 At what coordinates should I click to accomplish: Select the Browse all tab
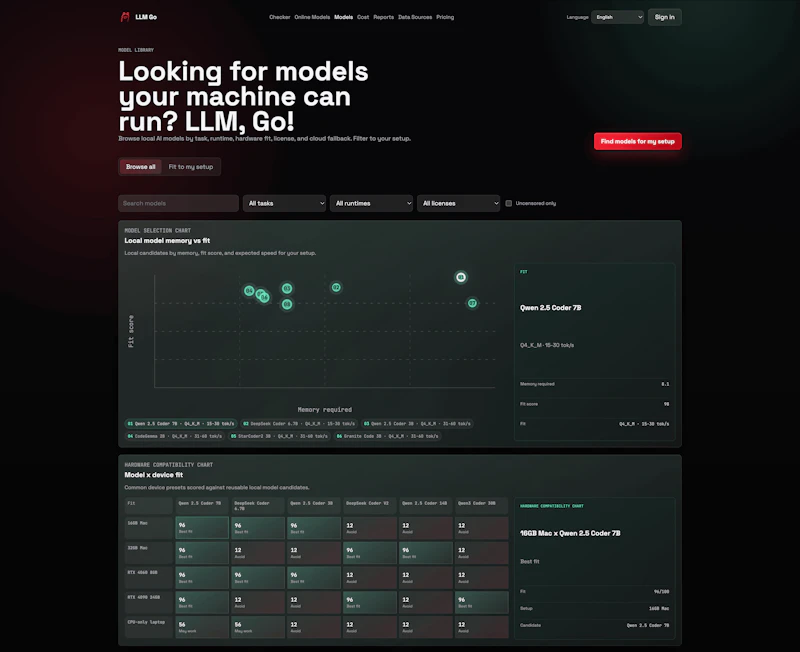(x=141, y=167)
